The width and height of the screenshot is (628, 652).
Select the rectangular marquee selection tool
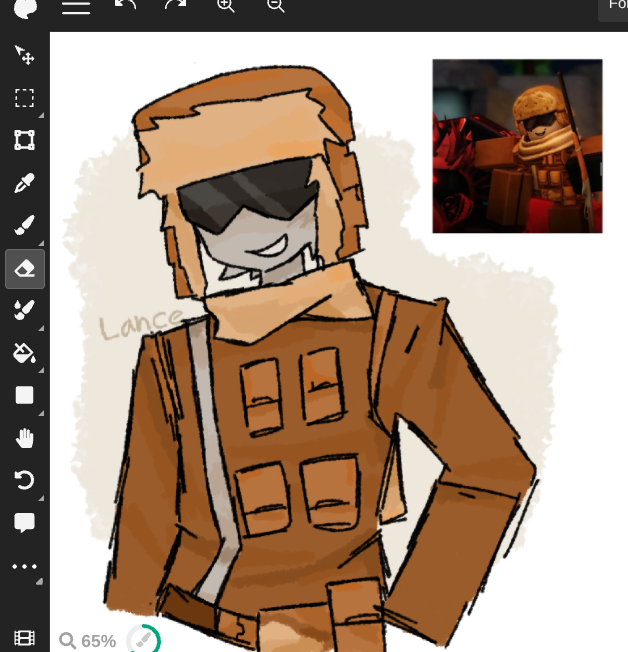point(25,98)
